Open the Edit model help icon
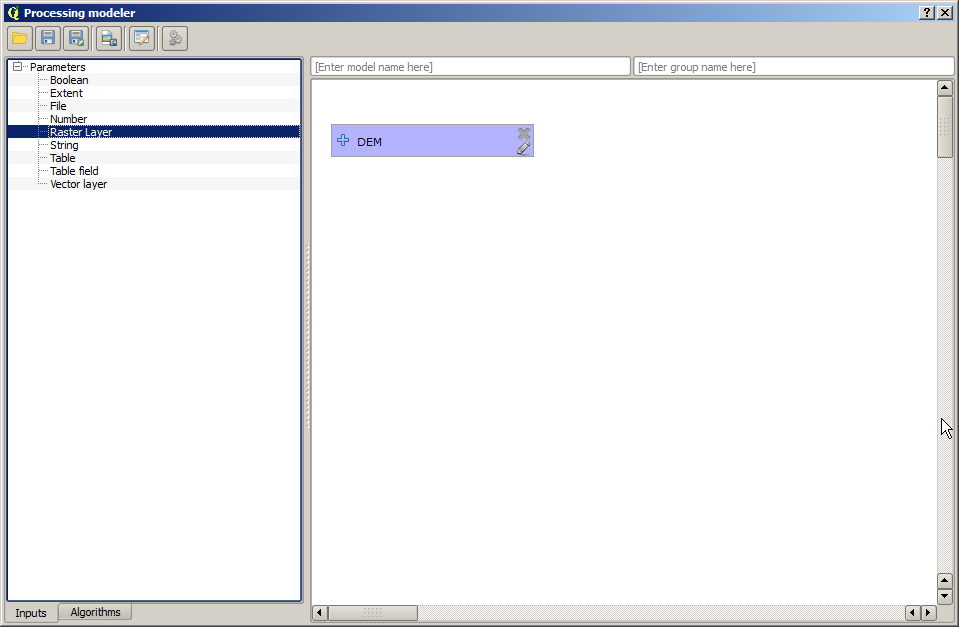Screen dimensions: 959x627 tap(141, 39)
